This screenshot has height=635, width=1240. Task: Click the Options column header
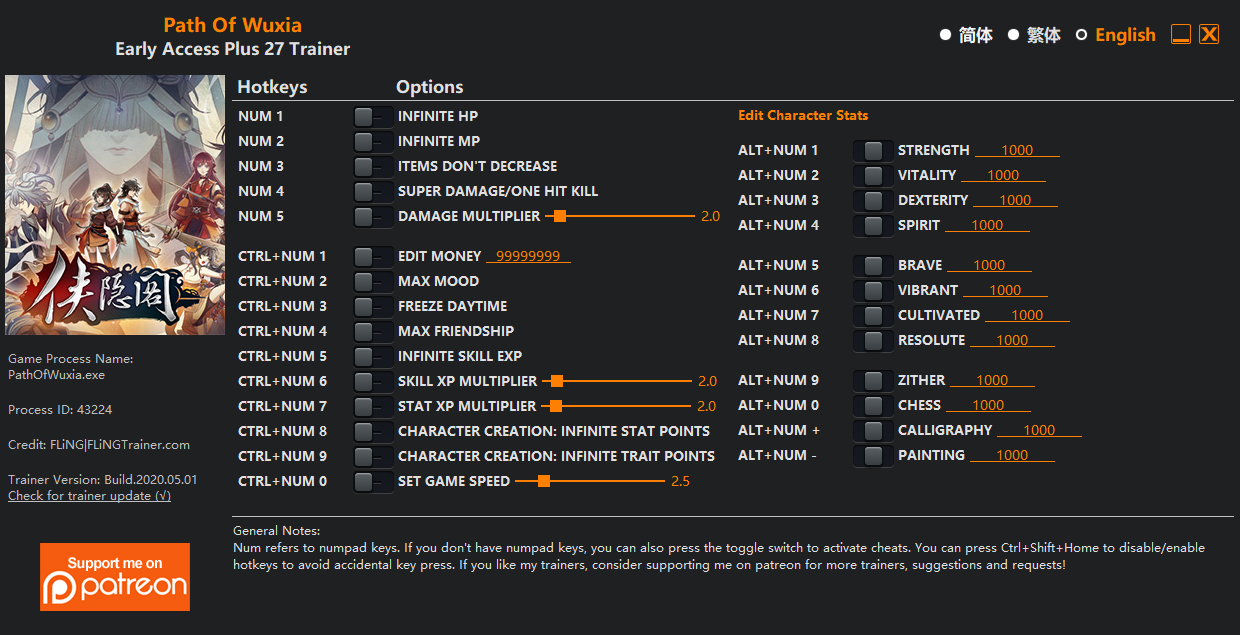[430, 87]
